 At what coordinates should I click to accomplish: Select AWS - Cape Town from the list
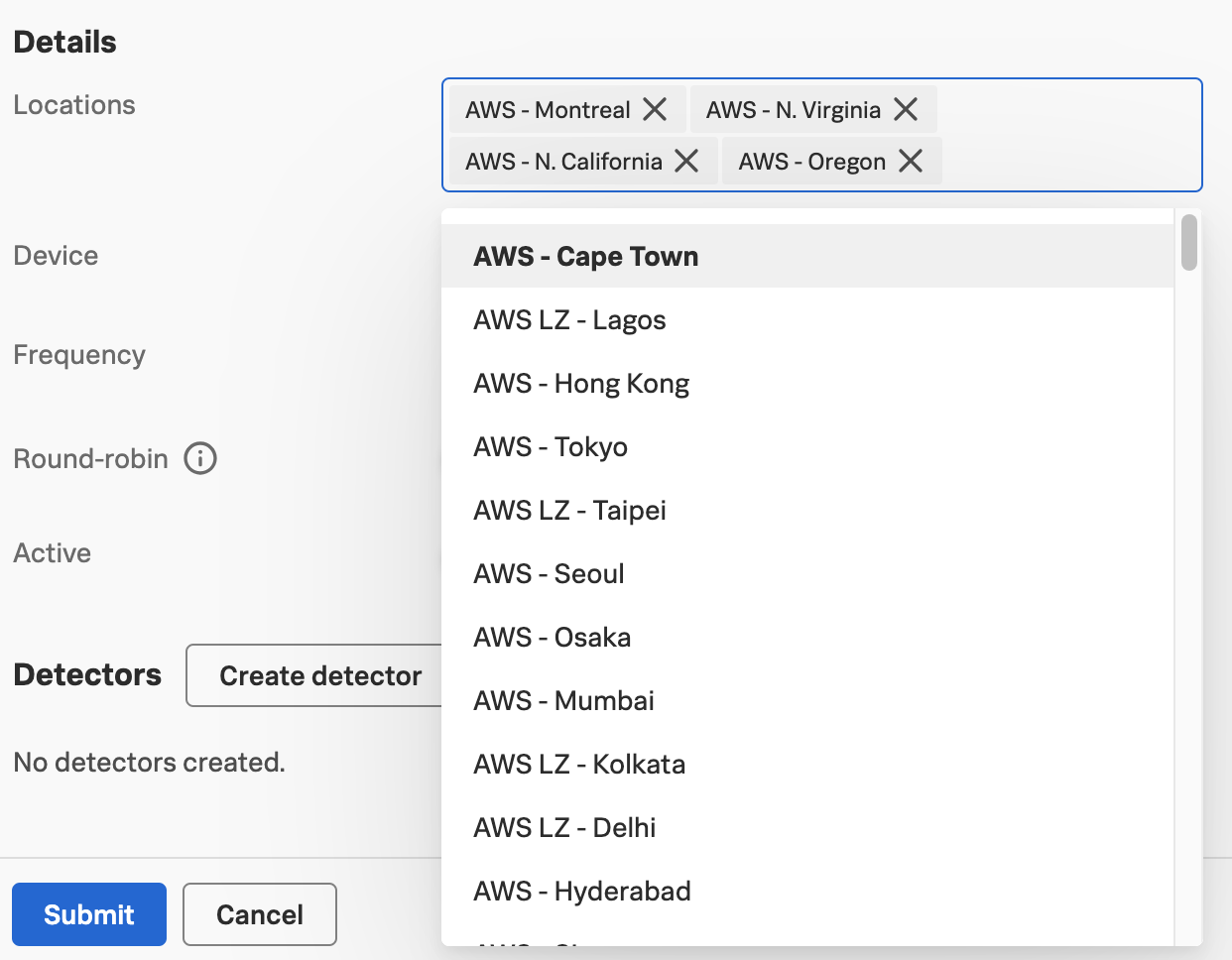(585, 256)
